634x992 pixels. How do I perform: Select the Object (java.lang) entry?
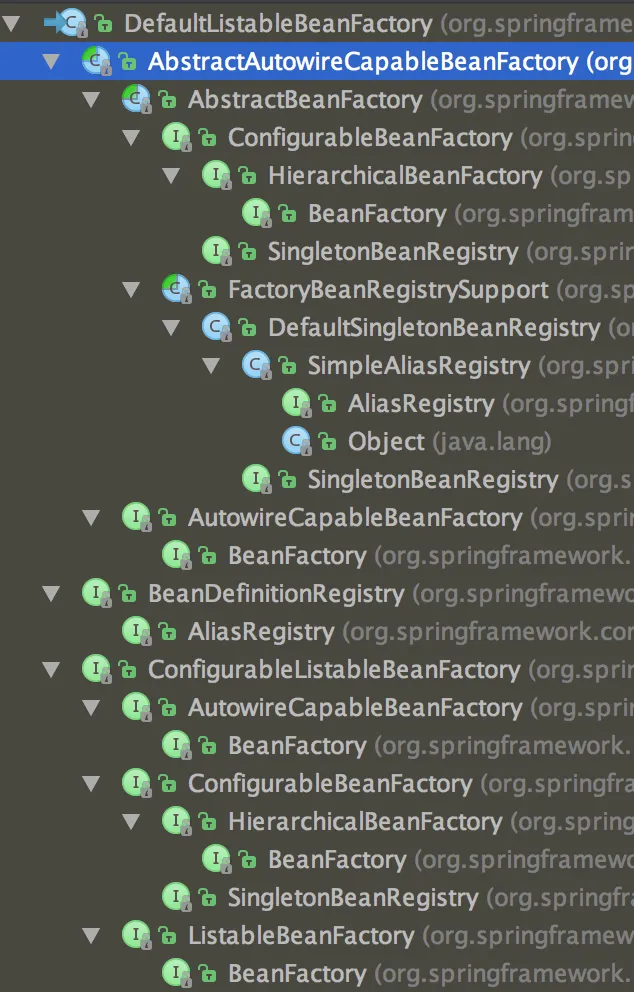(449, 442)
